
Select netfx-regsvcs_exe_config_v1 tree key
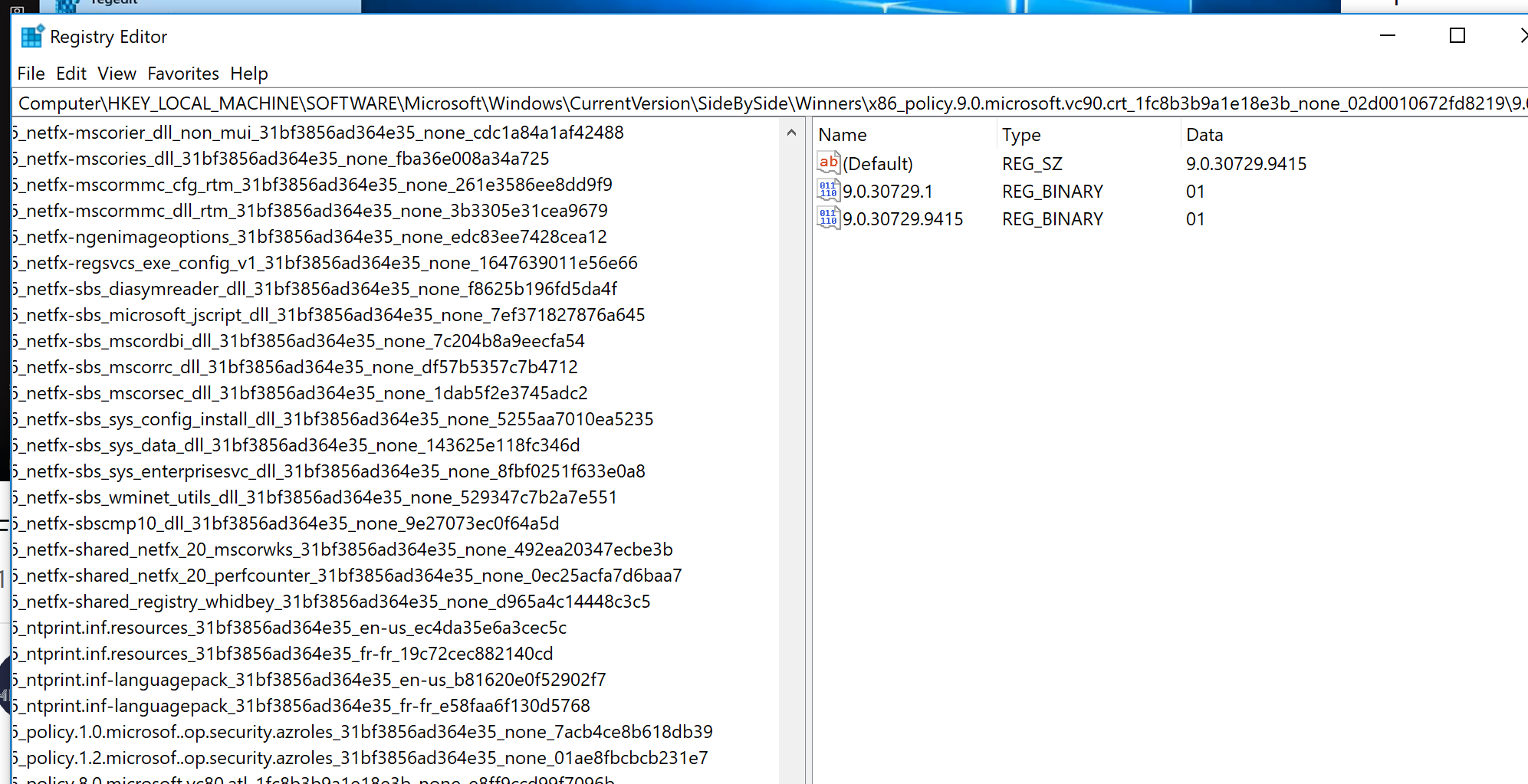pyautogui.click(x=325, y=263)
